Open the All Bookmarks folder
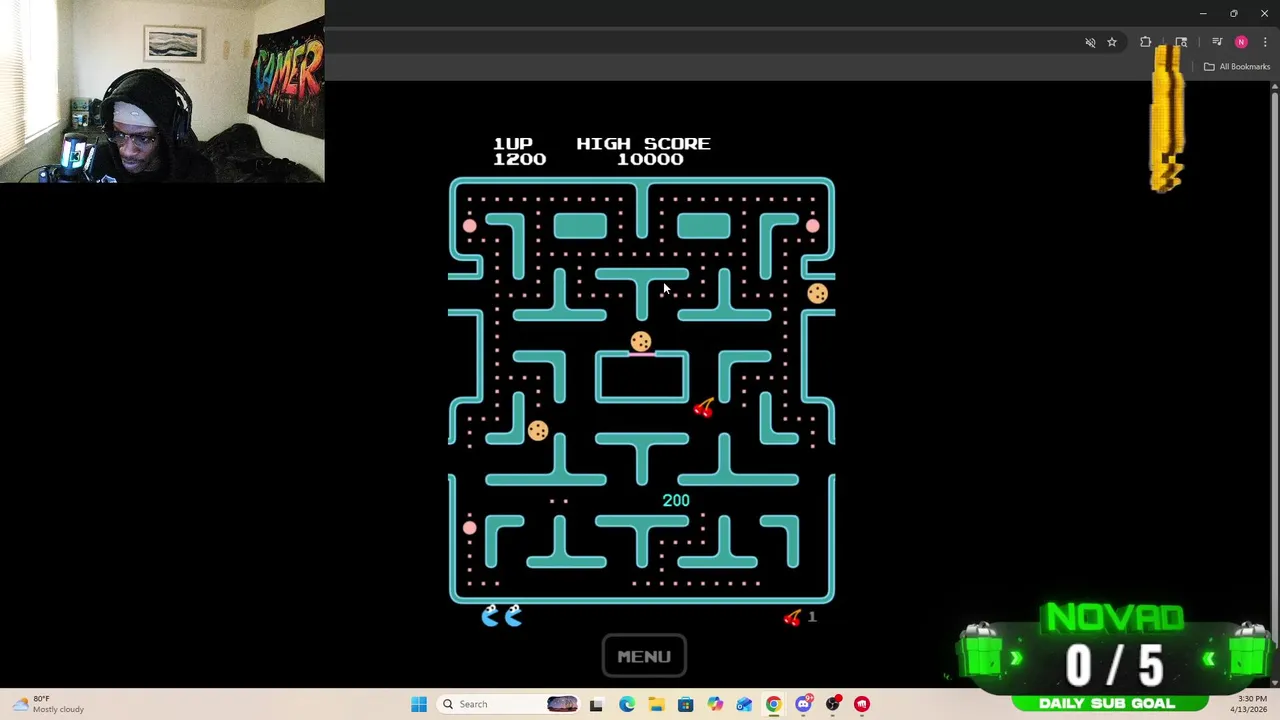Image resolution: width=1280 pixels, height=720 pixels. (x=1237, y=67)
